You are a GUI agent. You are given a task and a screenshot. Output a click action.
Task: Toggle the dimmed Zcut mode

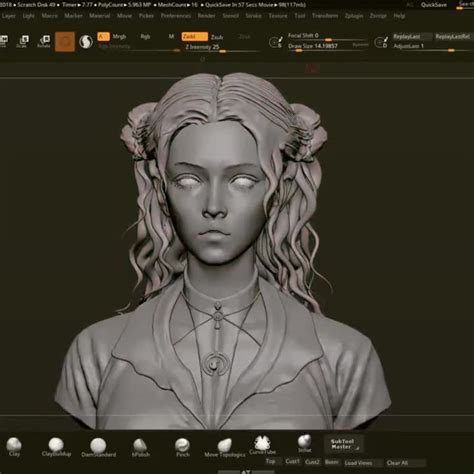coord(244,37)
